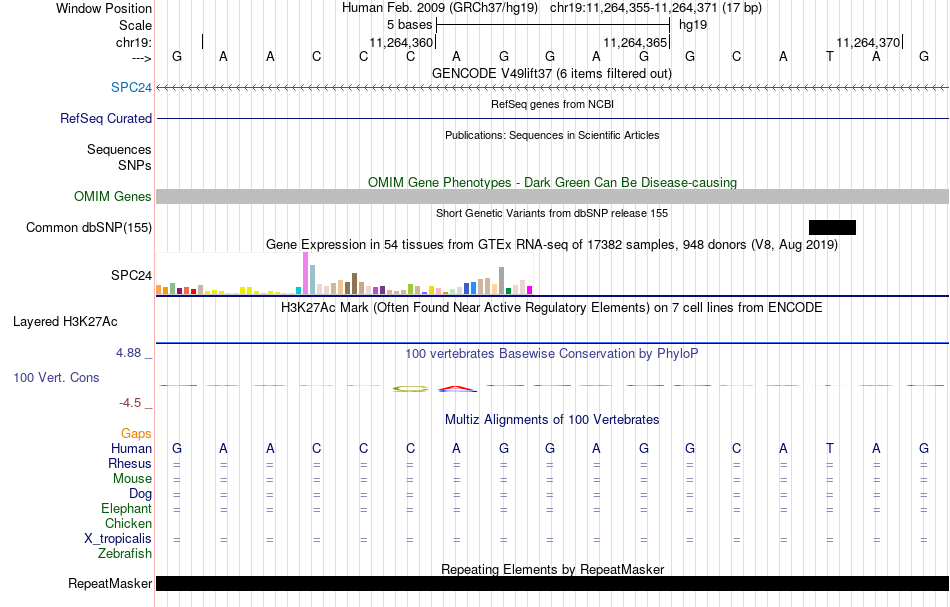Image resolution: width=950 pixels, height=607 pixels.
Task: Click the OMIM Genes track label
Action: click(x=112, y=196)
